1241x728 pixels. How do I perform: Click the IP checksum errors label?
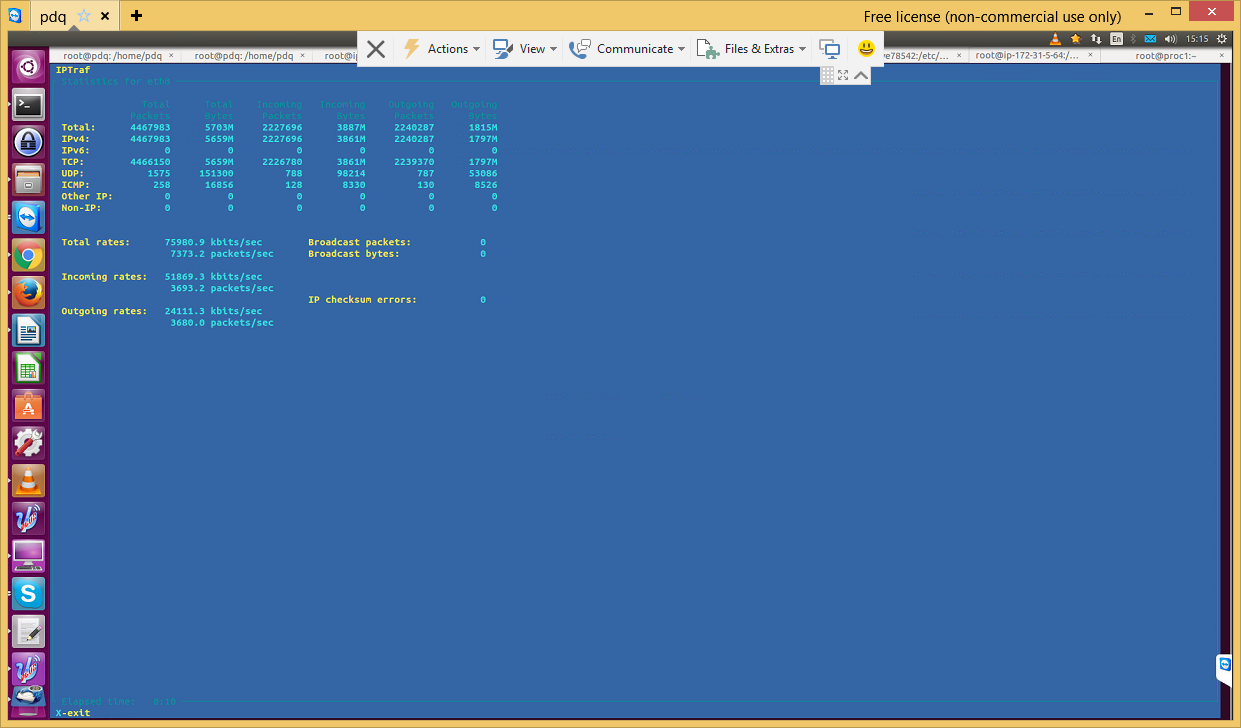[x=363, y=300]
